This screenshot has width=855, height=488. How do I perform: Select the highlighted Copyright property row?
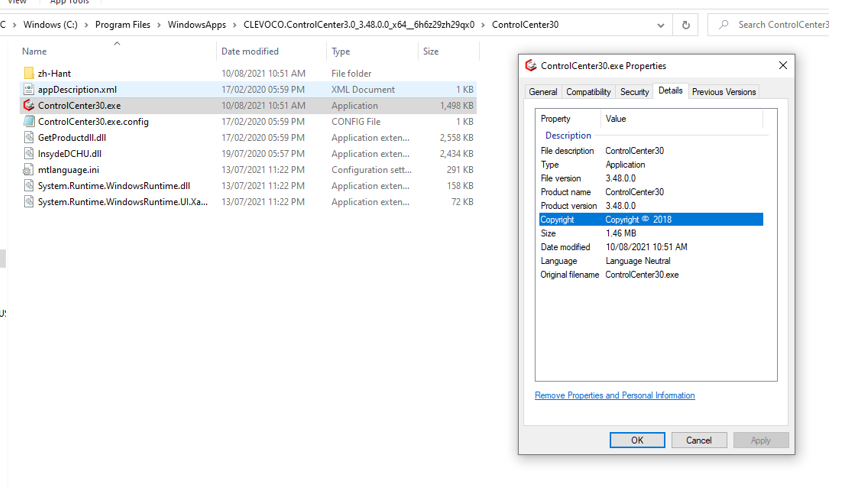pos(651,220)
